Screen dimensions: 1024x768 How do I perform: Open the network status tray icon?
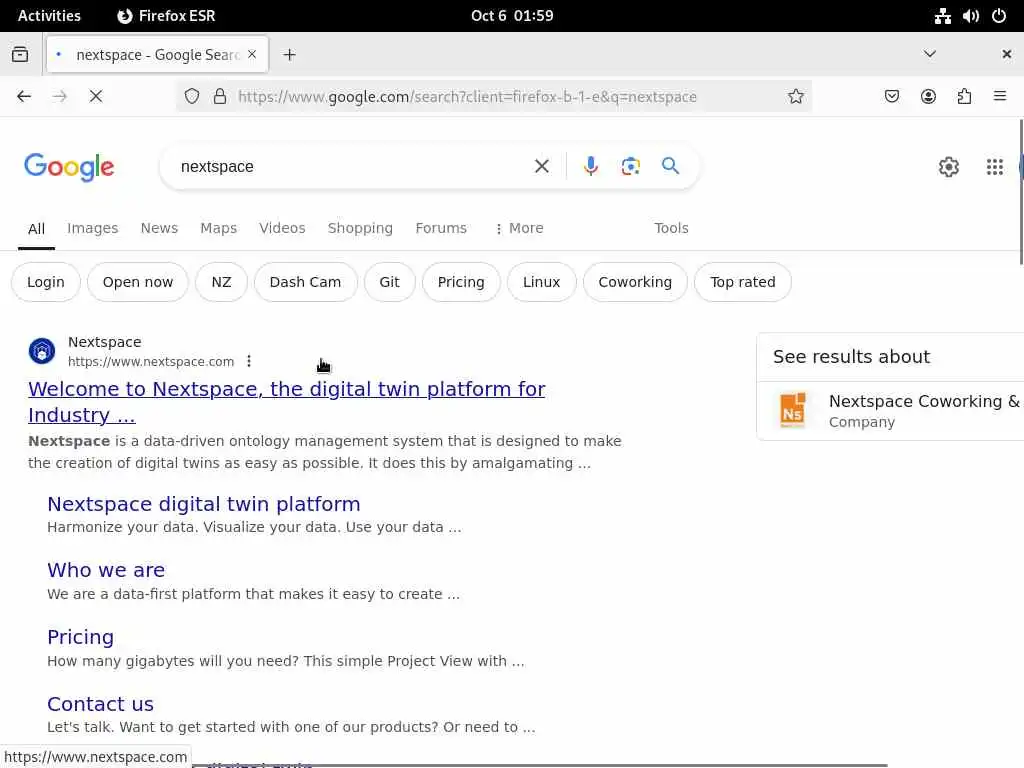pos(942,16)
